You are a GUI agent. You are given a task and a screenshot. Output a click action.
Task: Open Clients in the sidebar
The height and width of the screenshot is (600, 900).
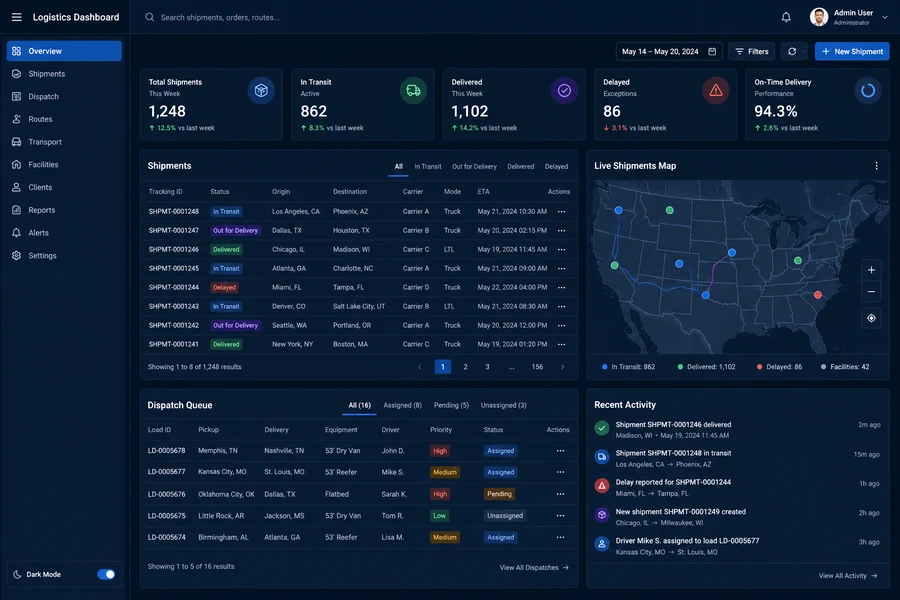pyautogui.click(x=64, y=187)
